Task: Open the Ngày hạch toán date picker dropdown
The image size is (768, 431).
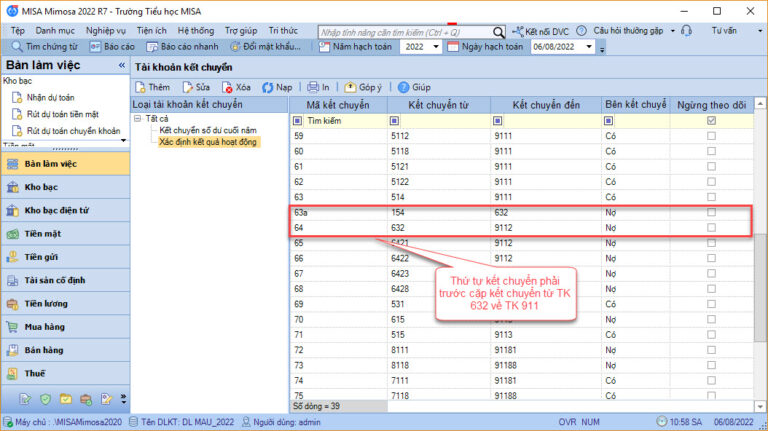Action: point(586,47)
